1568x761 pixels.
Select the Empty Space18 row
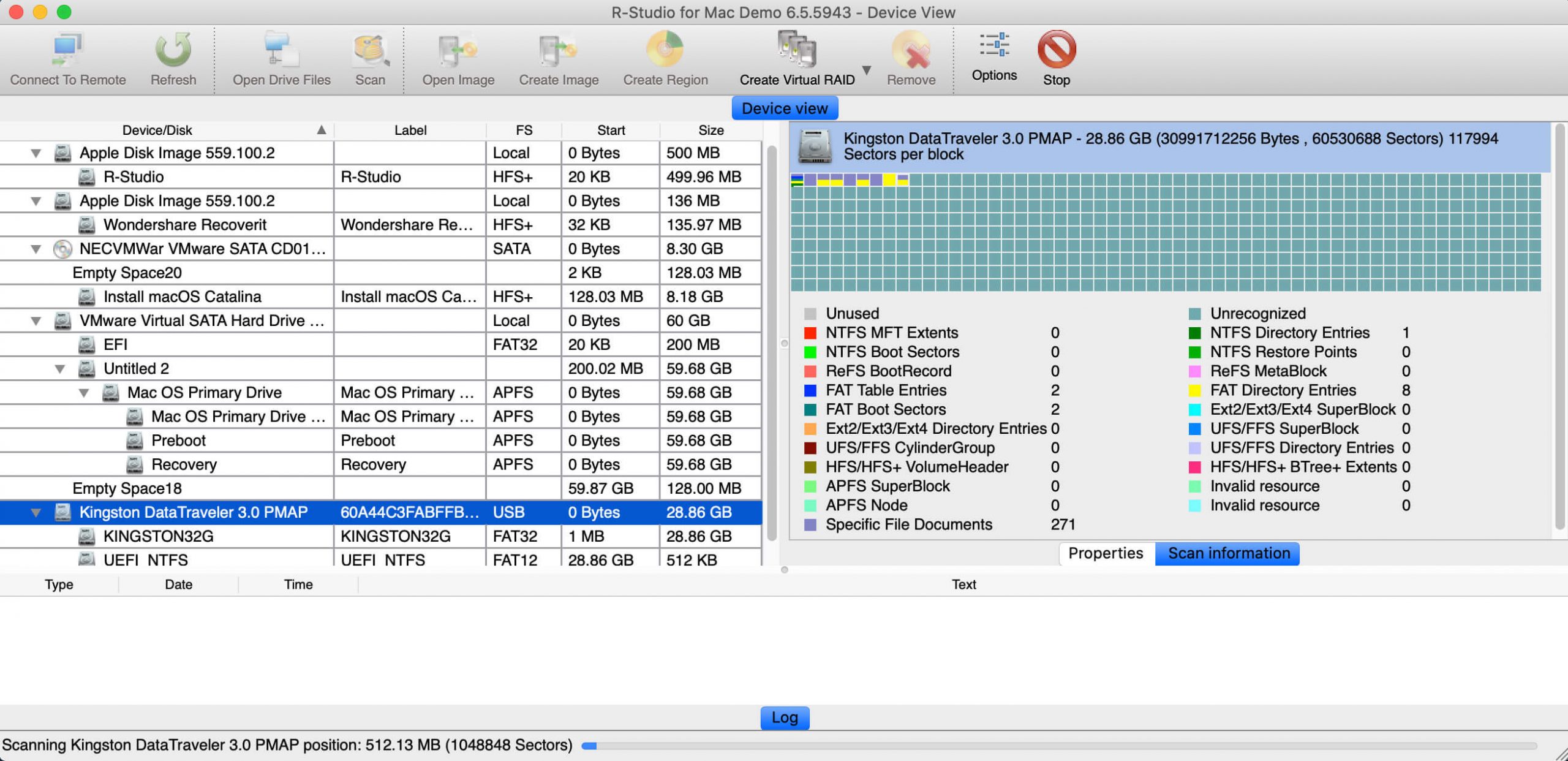[380, 488]
